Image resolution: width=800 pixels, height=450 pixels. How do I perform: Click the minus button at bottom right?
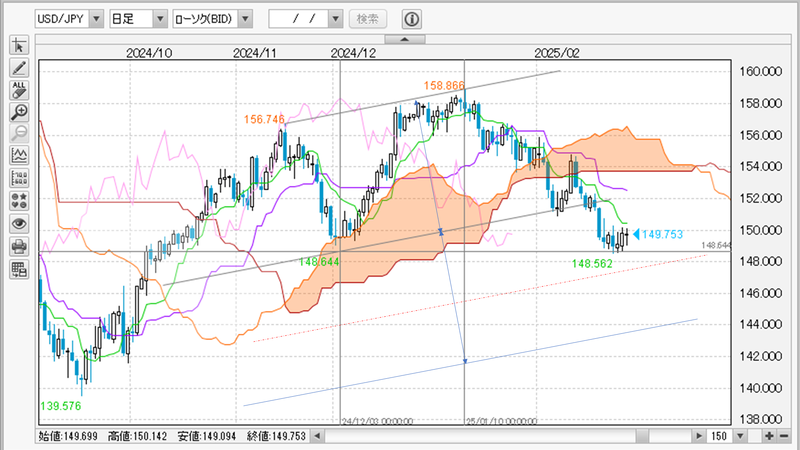(786, 437)
